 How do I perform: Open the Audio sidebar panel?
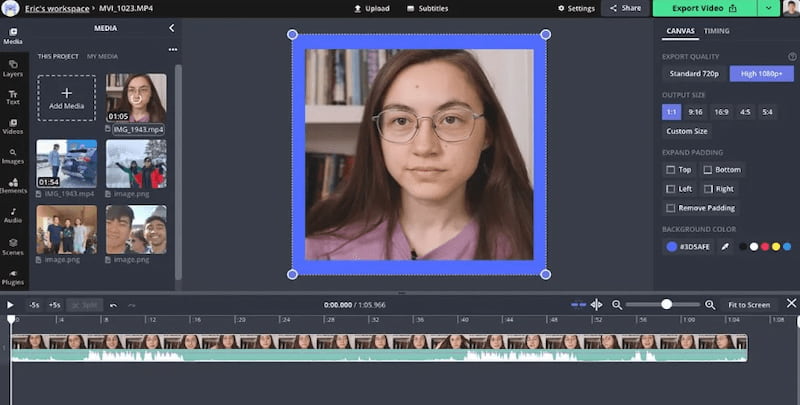click(13, 216)
